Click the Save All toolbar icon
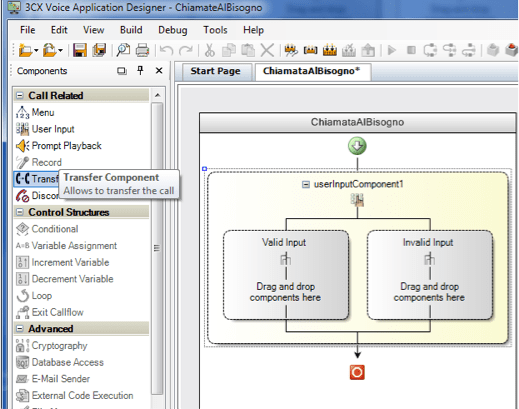The width and height of the screenshot is (519, 409). (99, 50)
